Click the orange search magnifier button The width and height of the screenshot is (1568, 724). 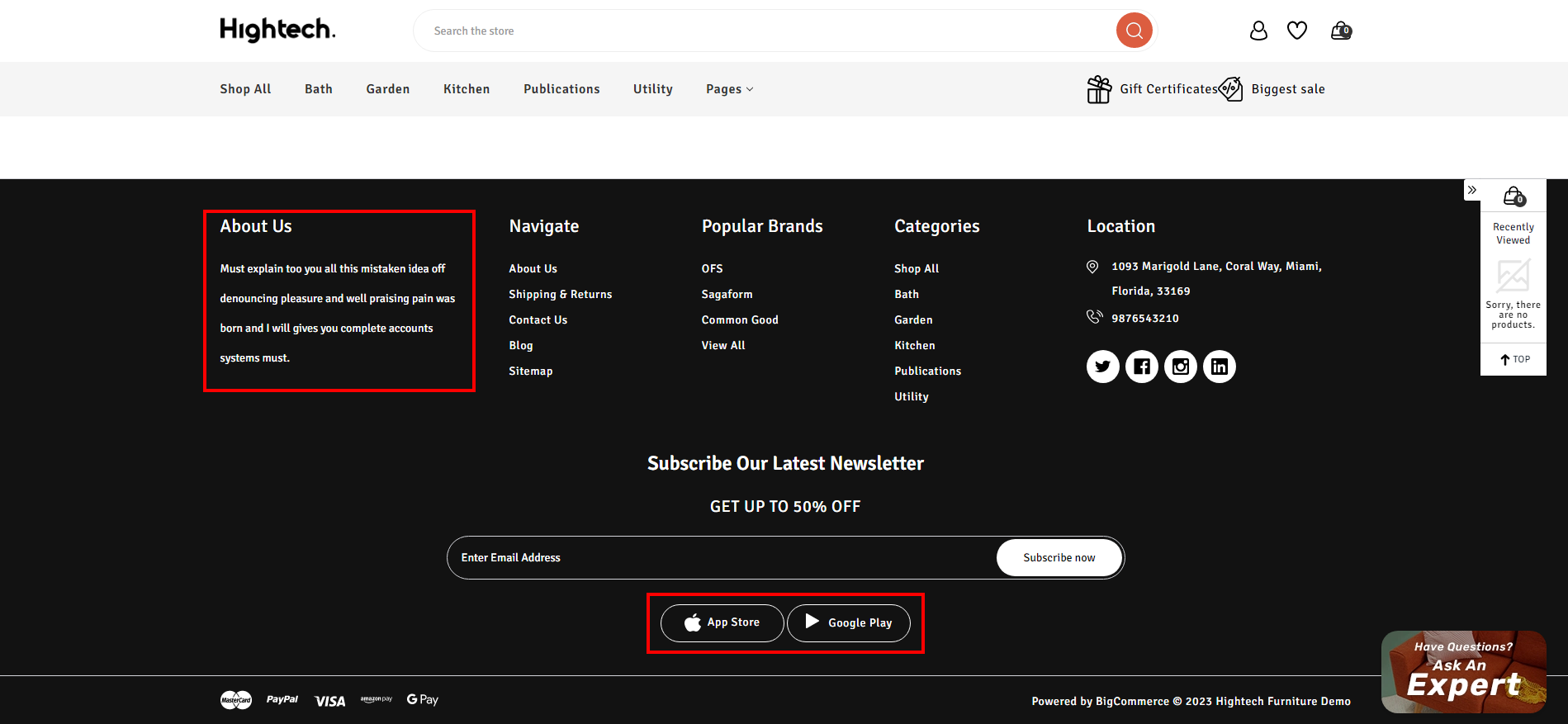1134,31
